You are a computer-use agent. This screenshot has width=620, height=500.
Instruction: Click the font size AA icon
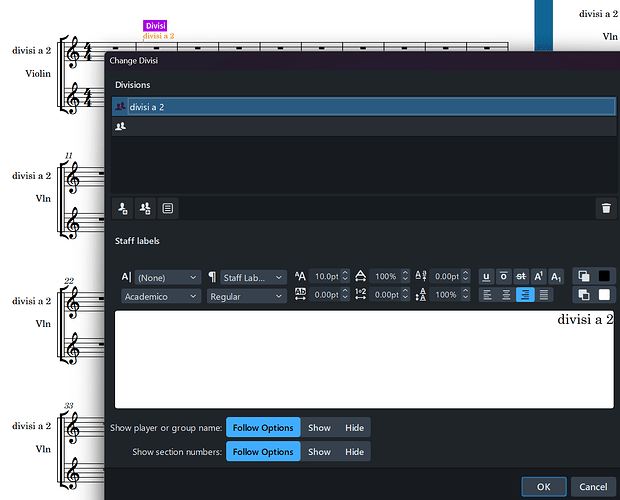[x=300, y=276]
